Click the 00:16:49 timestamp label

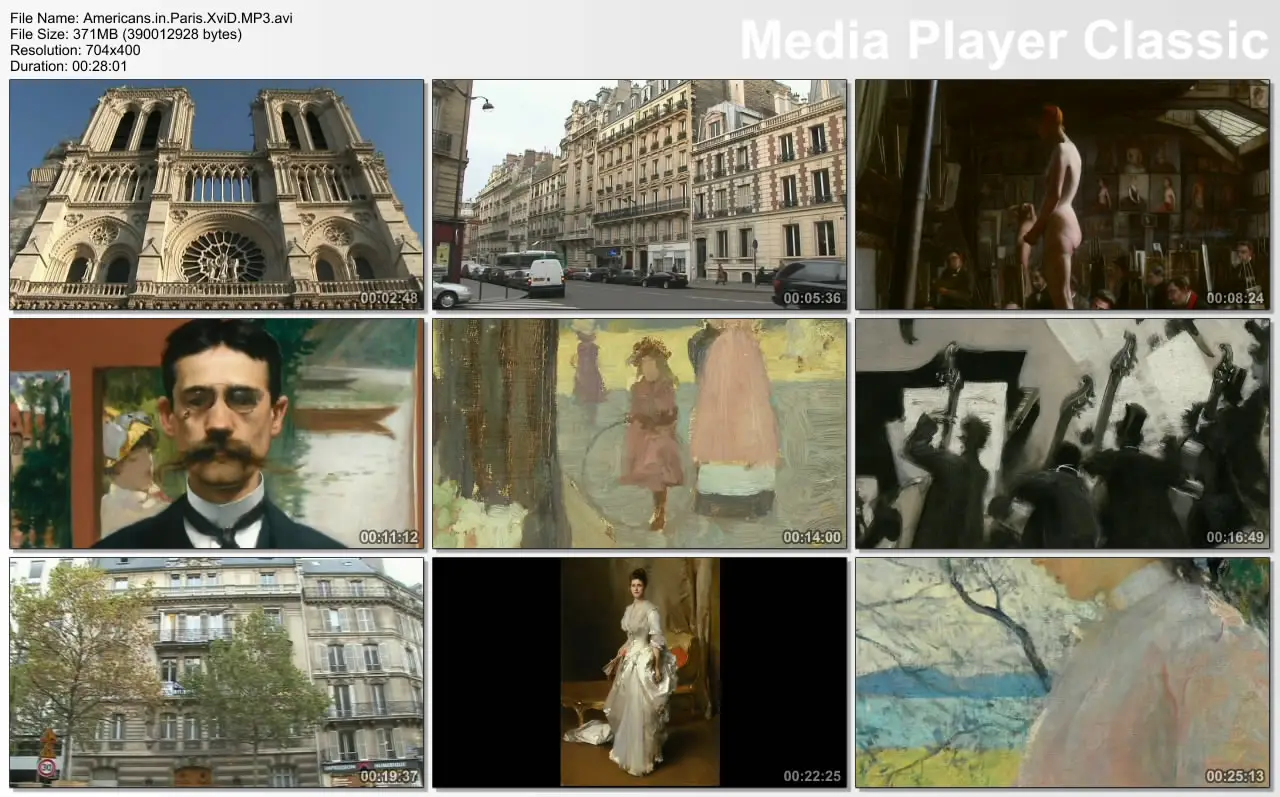[1235, 537]
